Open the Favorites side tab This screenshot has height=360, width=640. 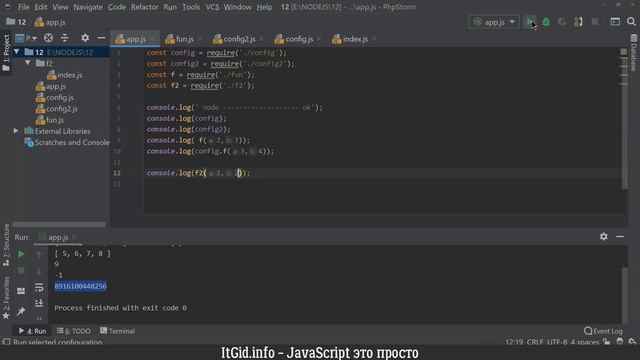coord(6,298)
